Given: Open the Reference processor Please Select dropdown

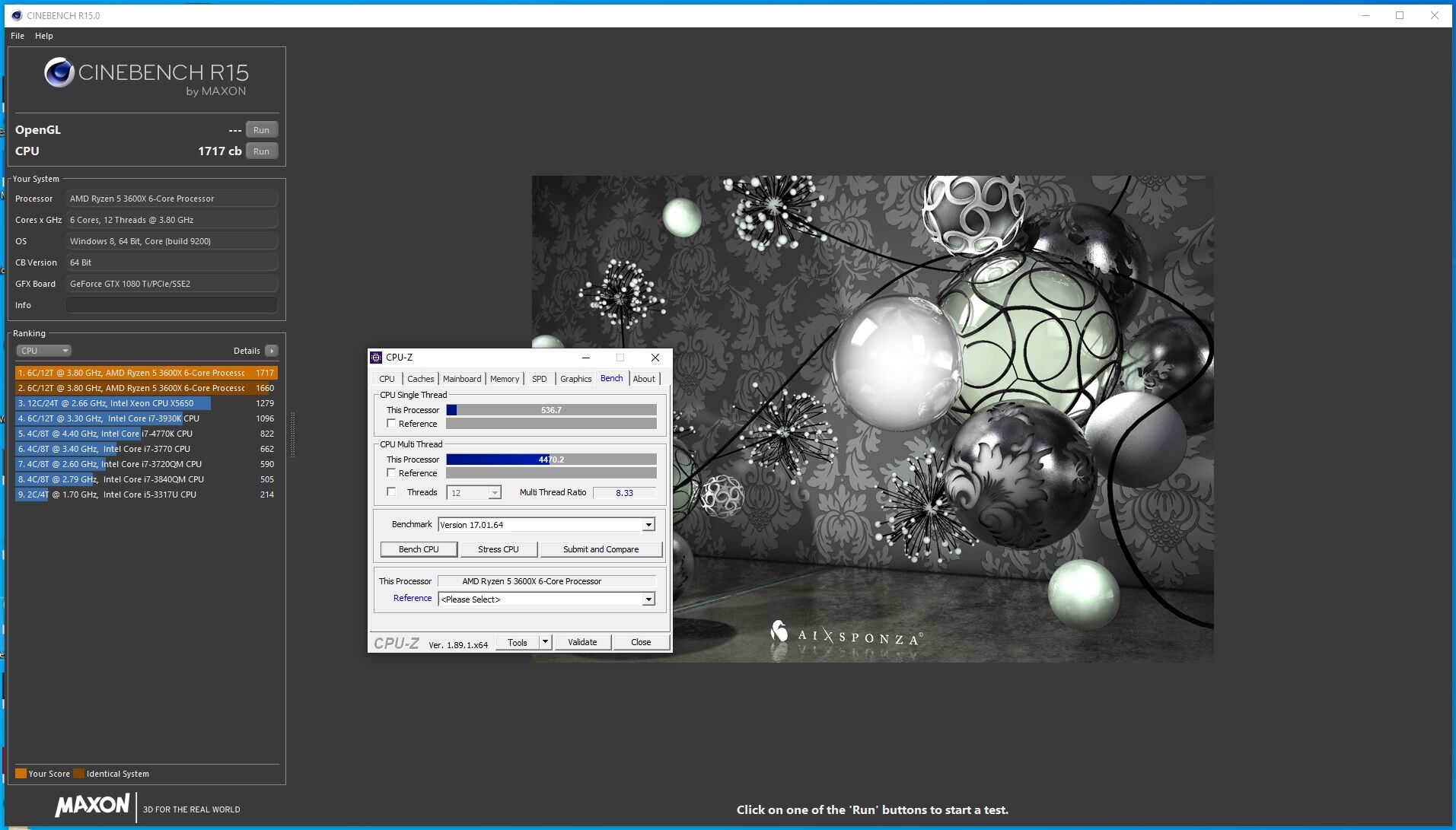Looking at the screenshot, I should [648, 599].
